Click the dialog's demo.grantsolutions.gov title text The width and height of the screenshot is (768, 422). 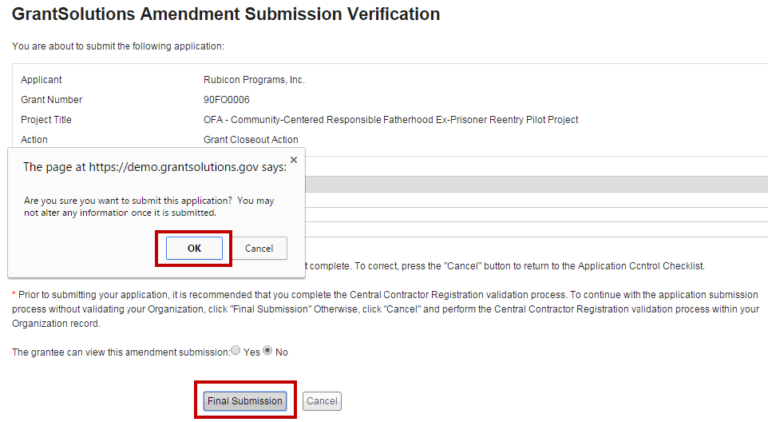click(x=154, y=168)
